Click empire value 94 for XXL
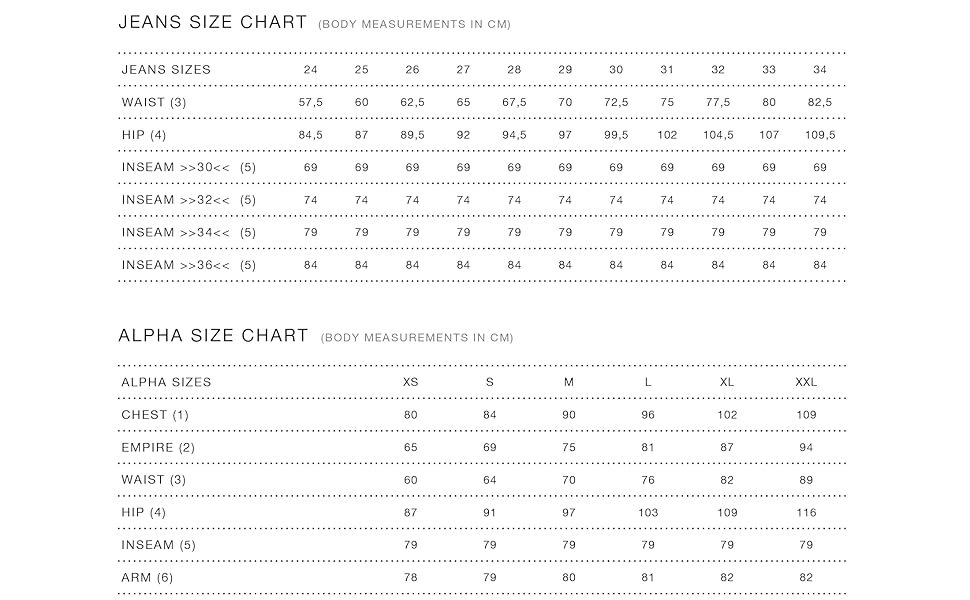Image resolution: width=970 pixels, height=600 pixels. (x=806, y=447)
